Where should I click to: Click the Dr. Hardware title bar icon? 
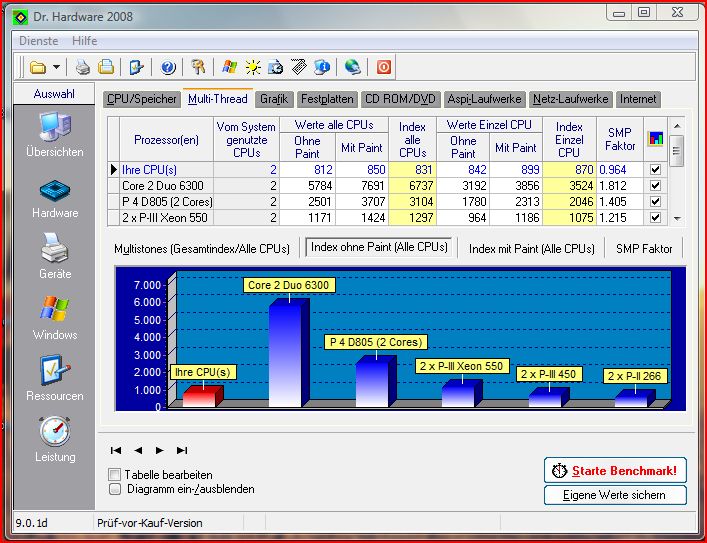point(20,17)
